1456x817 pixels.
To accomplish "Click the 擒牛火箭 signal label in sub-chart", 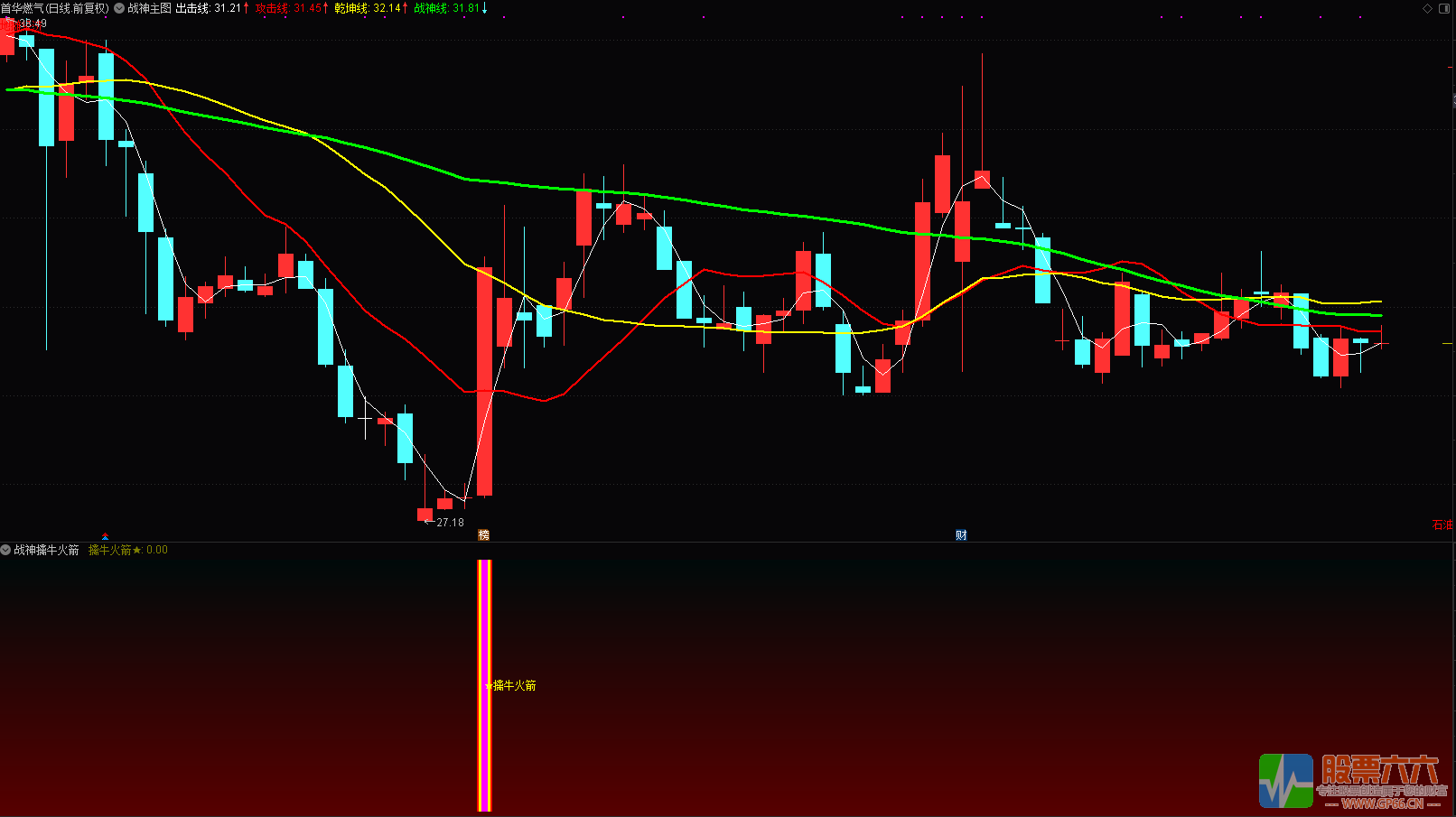I will 515,686.
